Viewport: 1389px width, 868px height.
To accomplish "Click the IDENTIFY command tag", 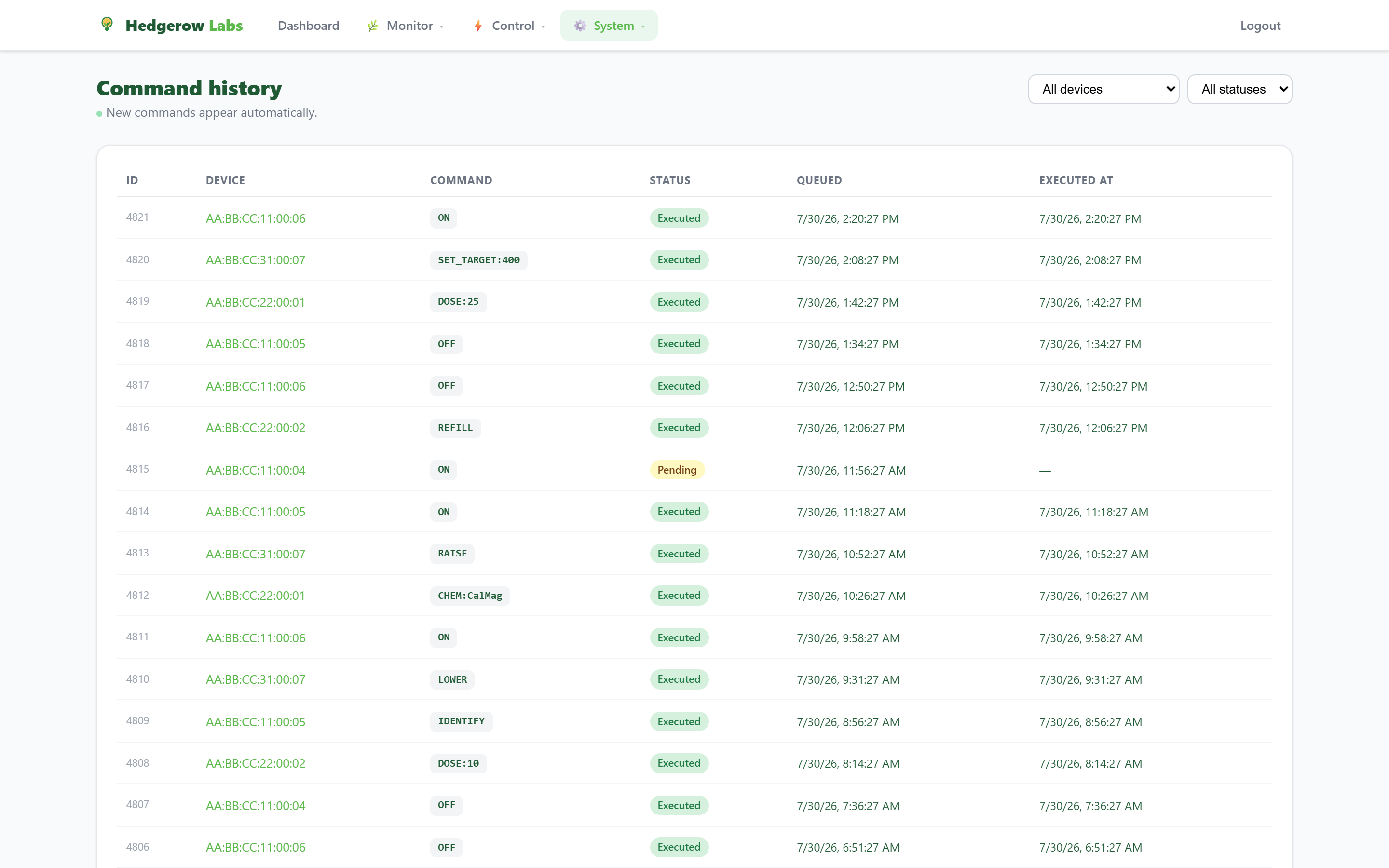I will (461, 721).
